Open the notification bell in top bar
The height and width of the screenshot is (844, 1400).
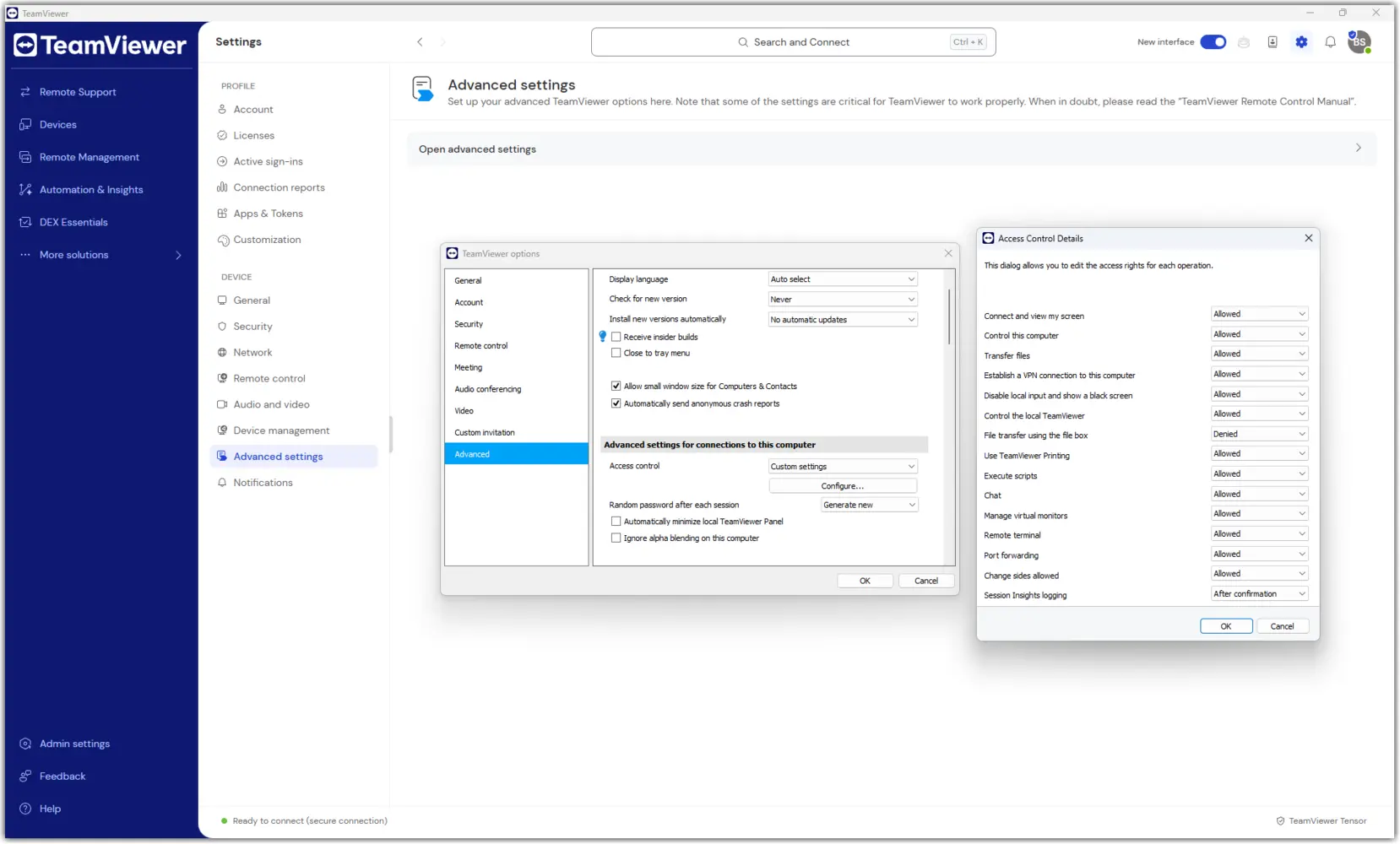[1330, 42]
